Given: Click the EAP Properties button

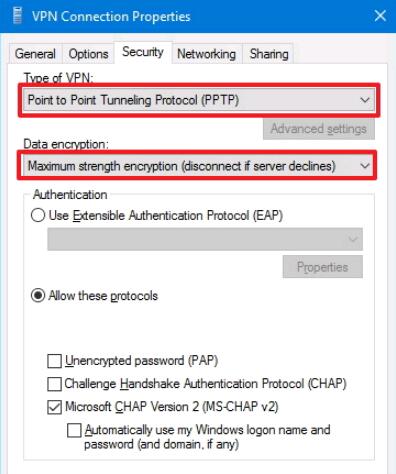Looking at the screenshot, I should [x=322, y=267].
